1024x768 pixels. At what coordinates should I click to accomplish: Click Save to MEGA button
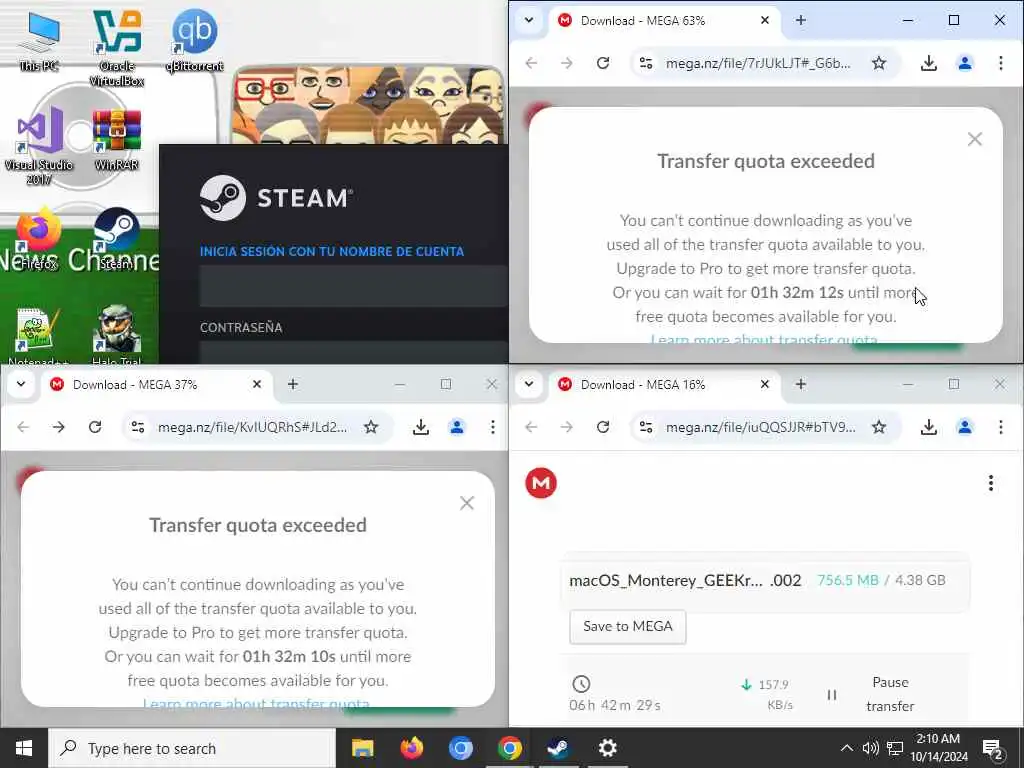click(628, 626)
